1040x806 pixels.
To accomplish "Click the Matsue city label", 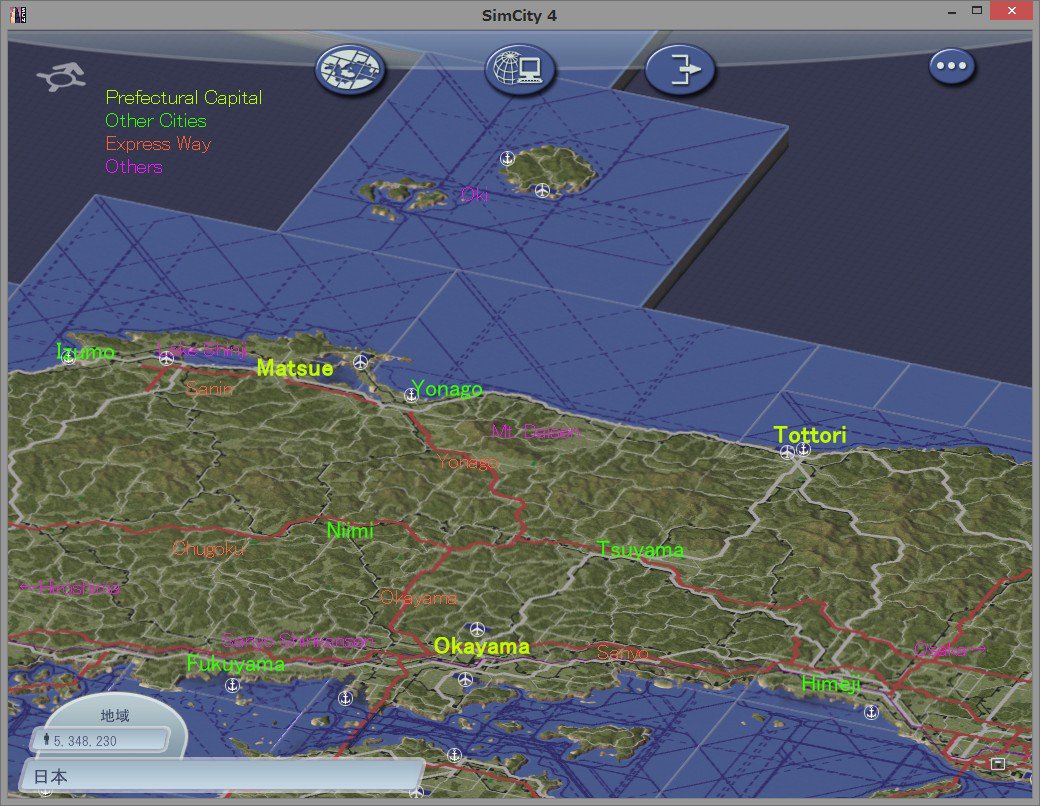I will pyautogui.click(x=294, y=368).
